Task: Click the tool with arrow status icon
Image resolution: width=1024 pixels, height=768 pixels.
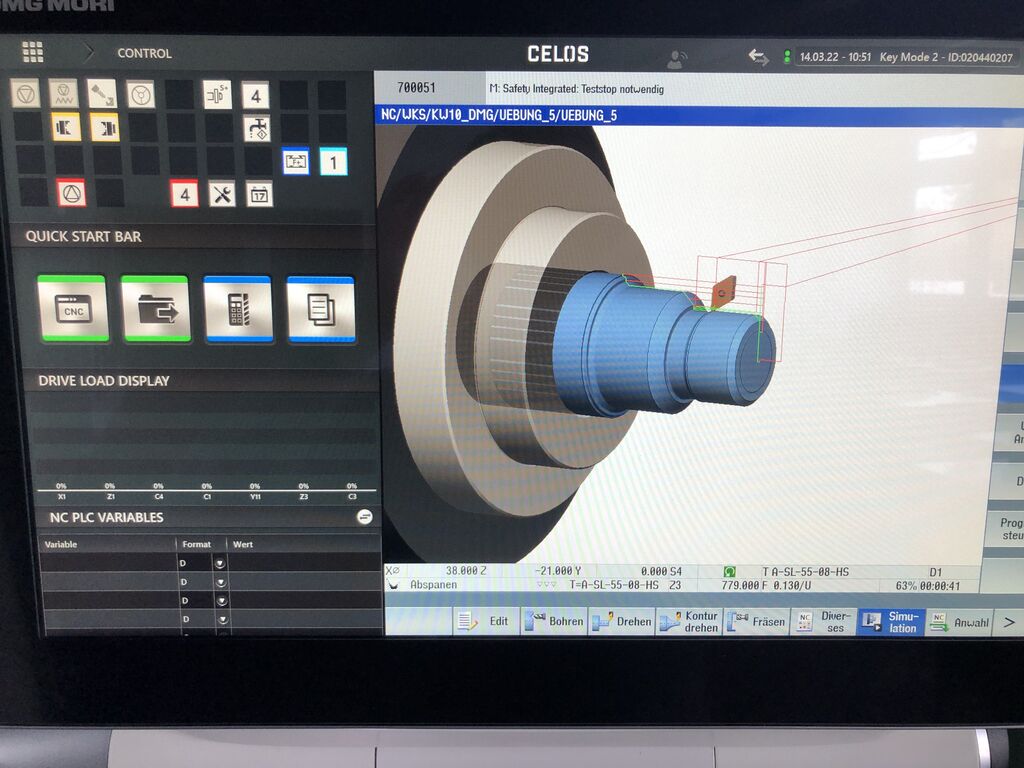Action: [102, 94]
